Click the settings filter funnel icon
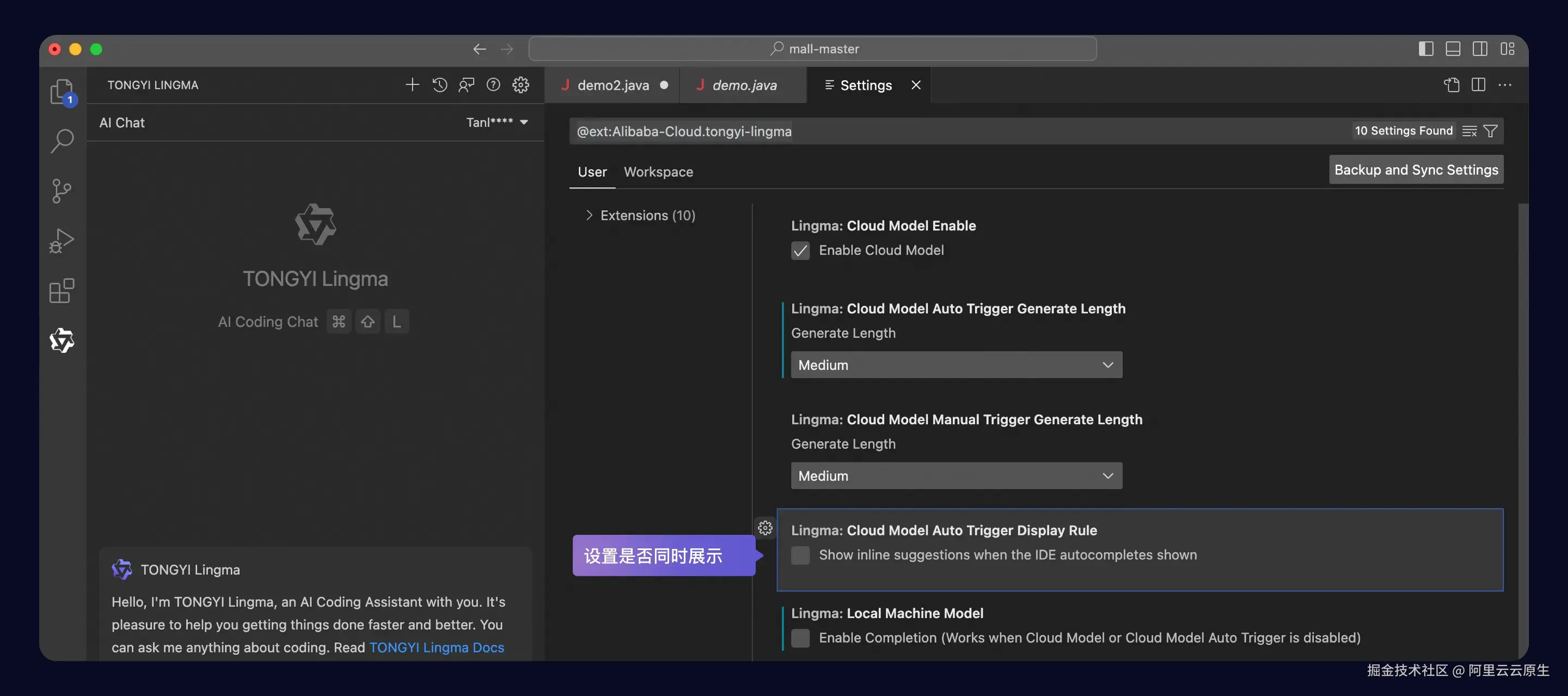Screen dimensions: 1568x696 click(1490, 131)
